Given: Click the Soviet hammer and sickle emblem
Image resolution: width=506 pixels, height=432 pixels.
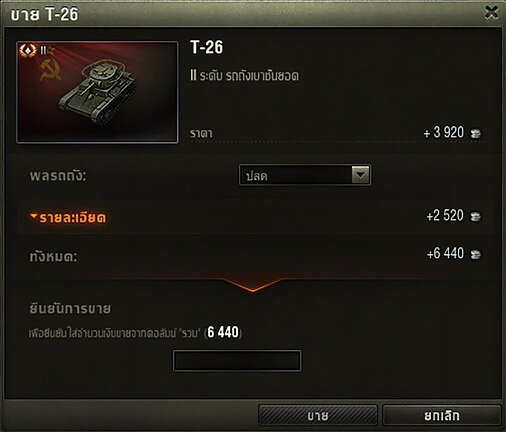Looking at the screenshot, I should click(x=50, y=69).
